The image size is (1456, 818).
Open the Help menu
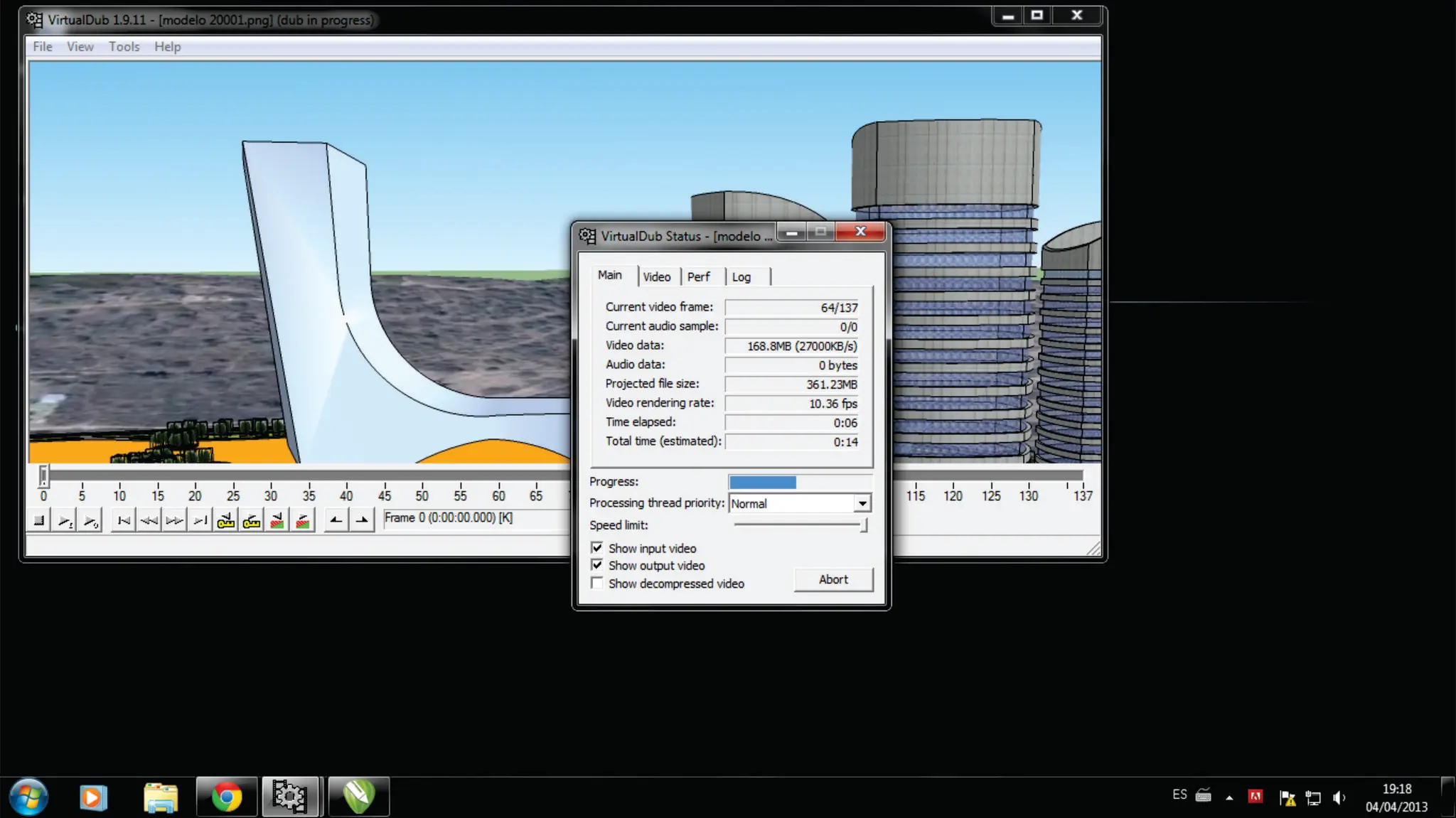168,47
